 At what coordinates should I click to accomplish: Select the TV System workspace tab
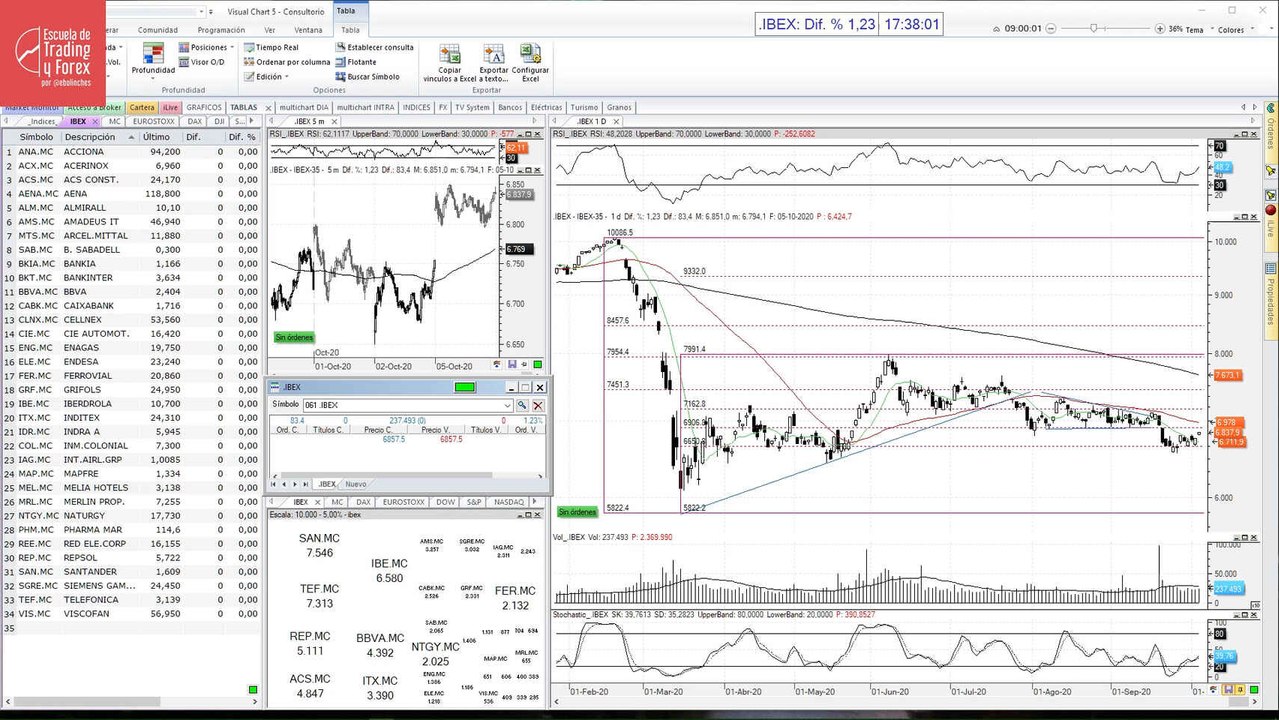pos(473,107)
